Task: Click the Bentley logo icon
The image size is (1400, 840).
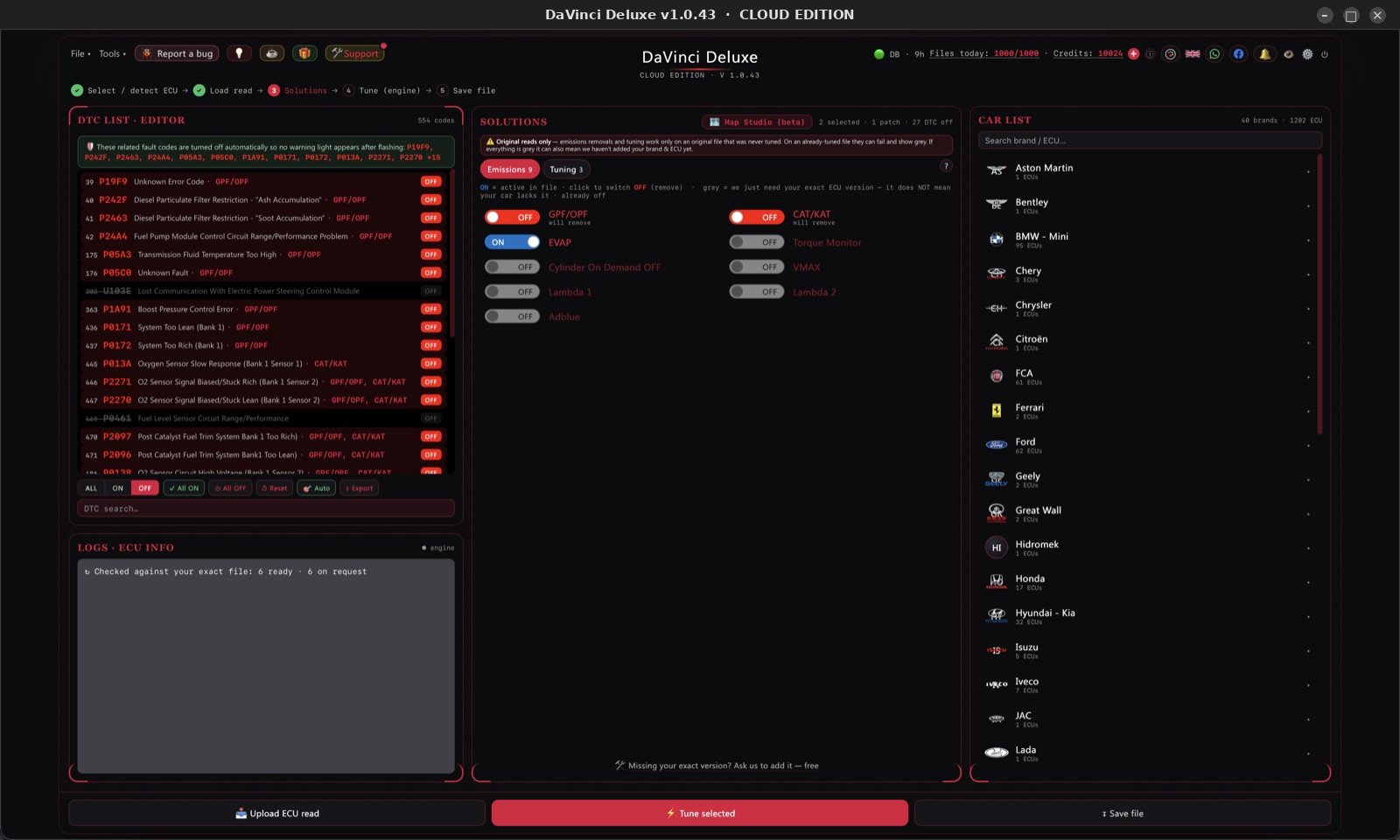Action: 996,205
